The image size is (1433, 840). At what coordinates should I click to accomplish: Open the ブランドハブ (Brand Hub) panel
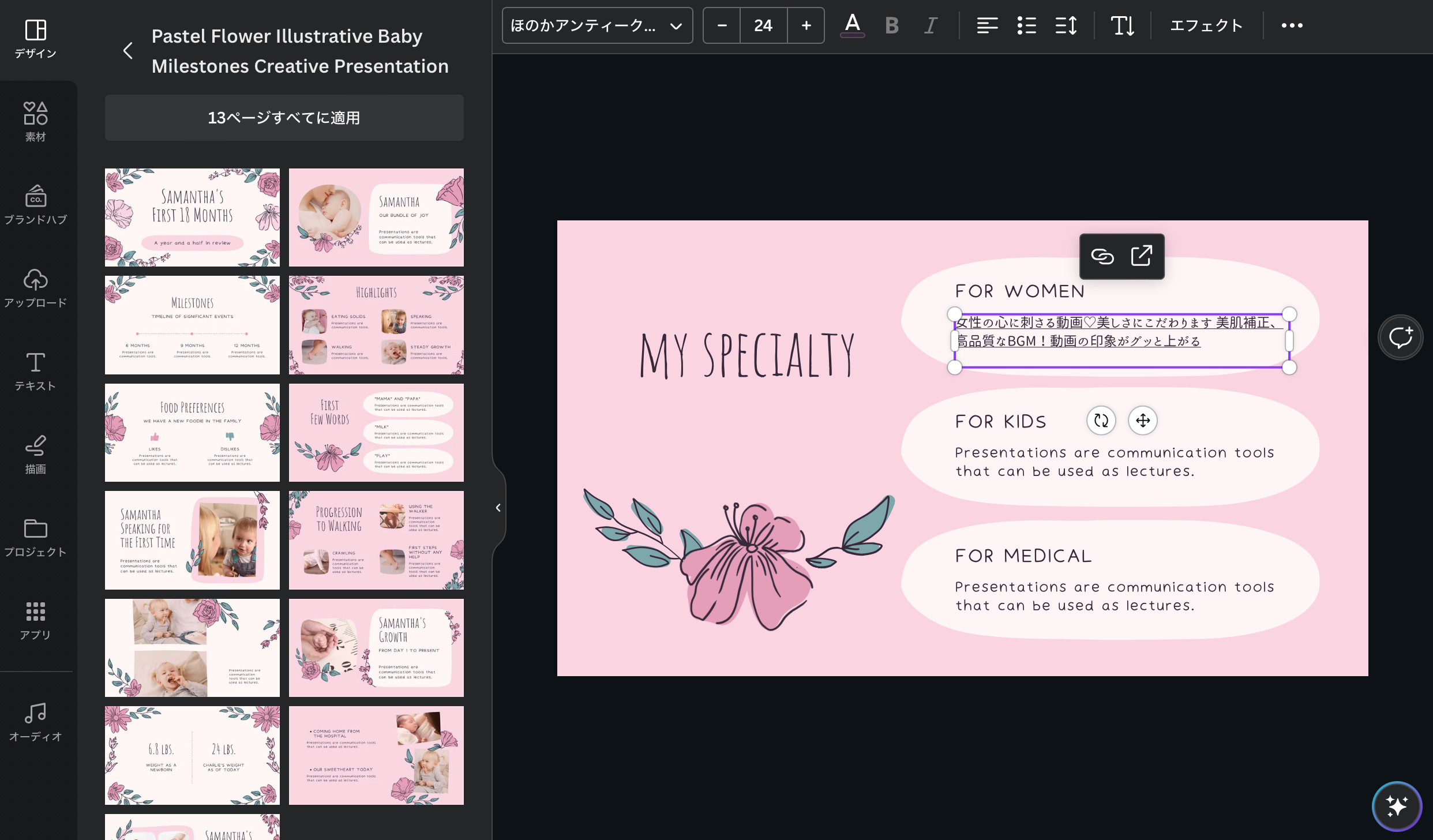pos(35,205)
